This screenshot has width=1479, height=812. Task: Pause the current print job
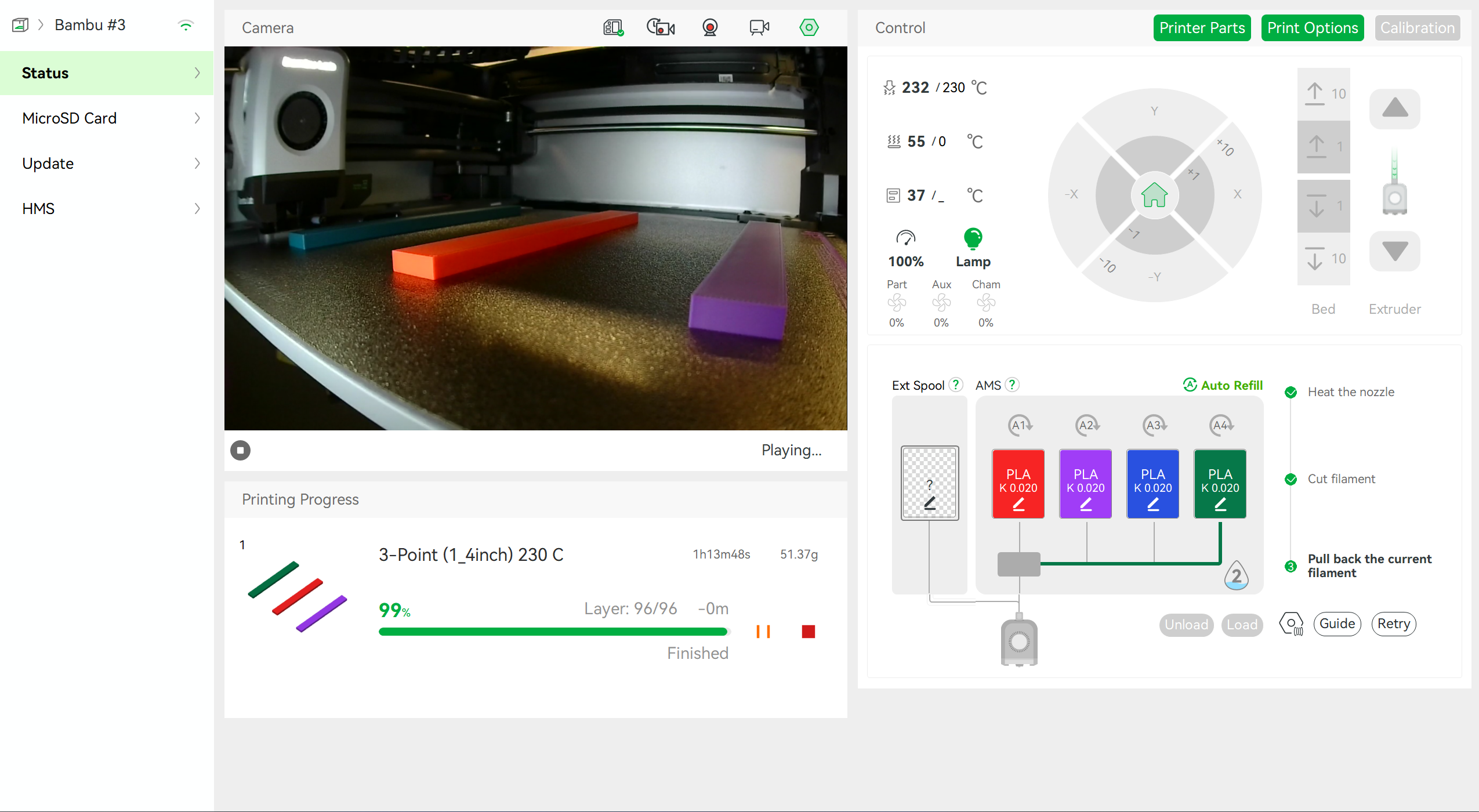tap(763, 632)
